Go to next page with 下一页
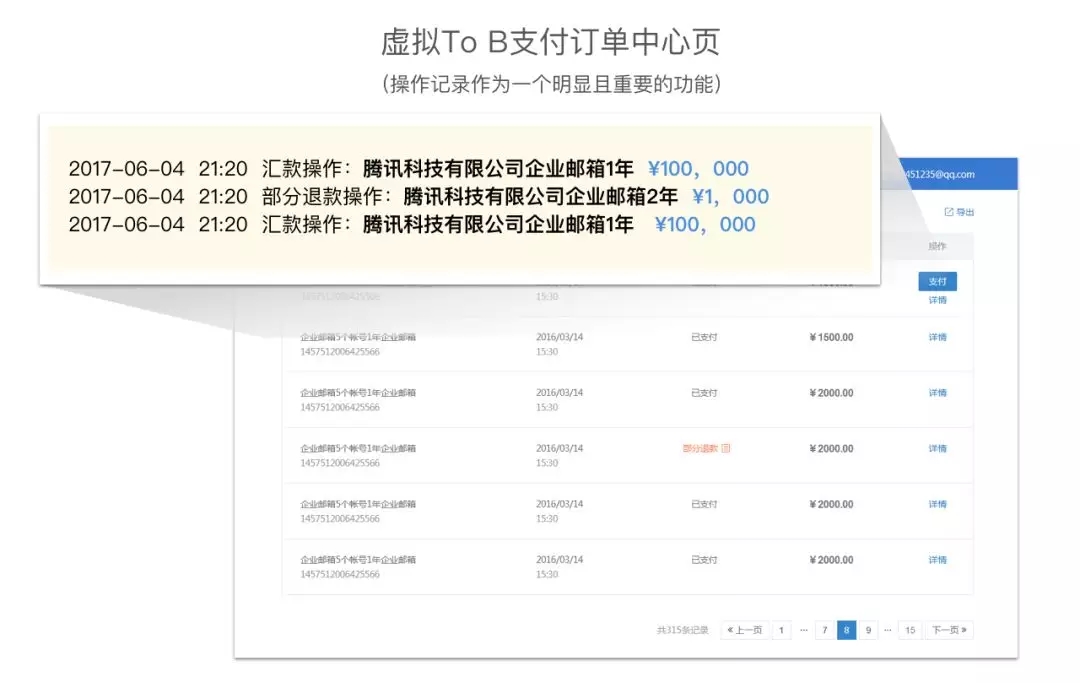The width and height of the screenshot is (1080, 683). coord(949,630)
